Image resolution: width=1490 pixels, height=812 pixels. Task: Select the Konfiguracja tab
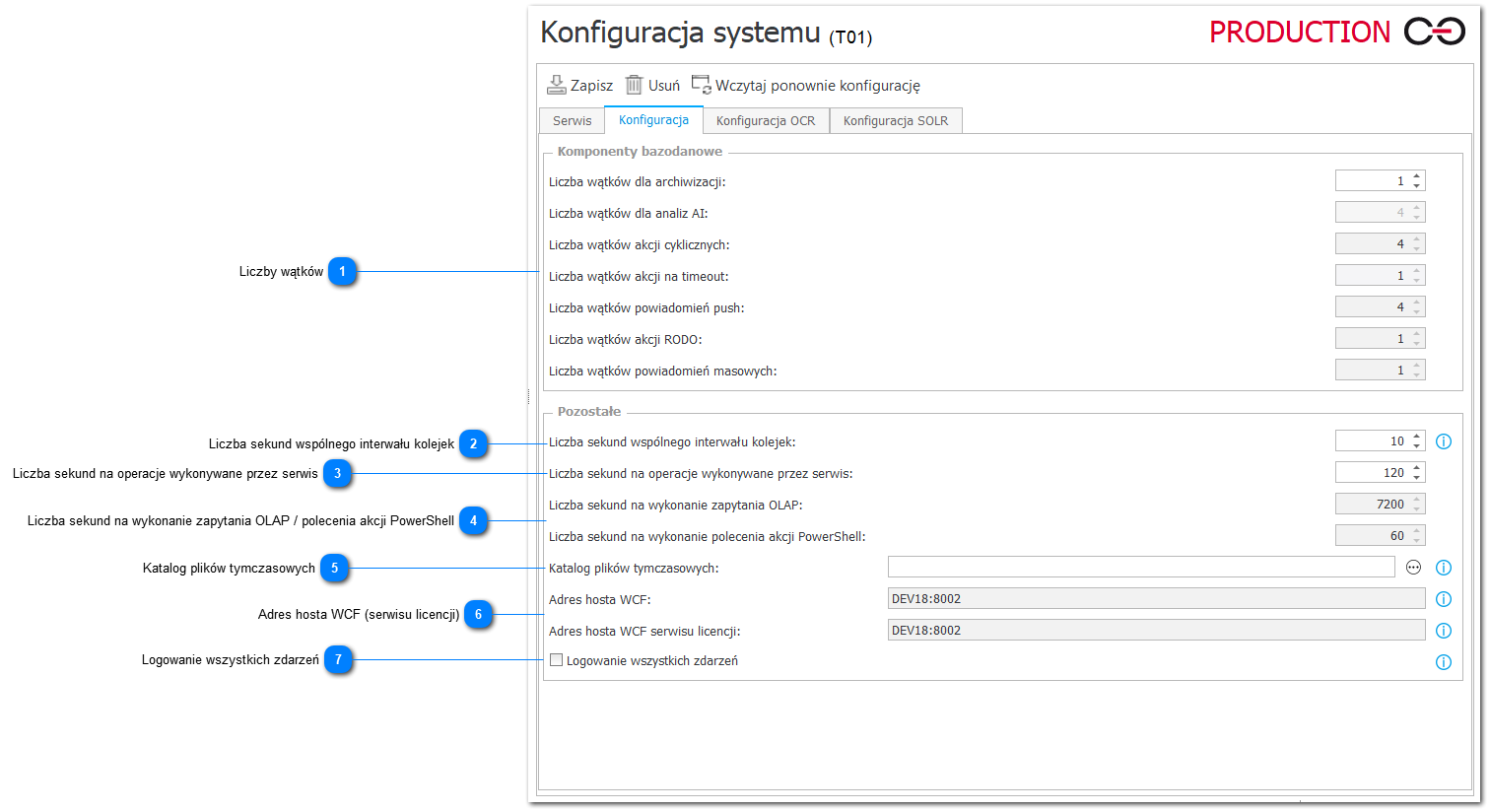[653, 119]
